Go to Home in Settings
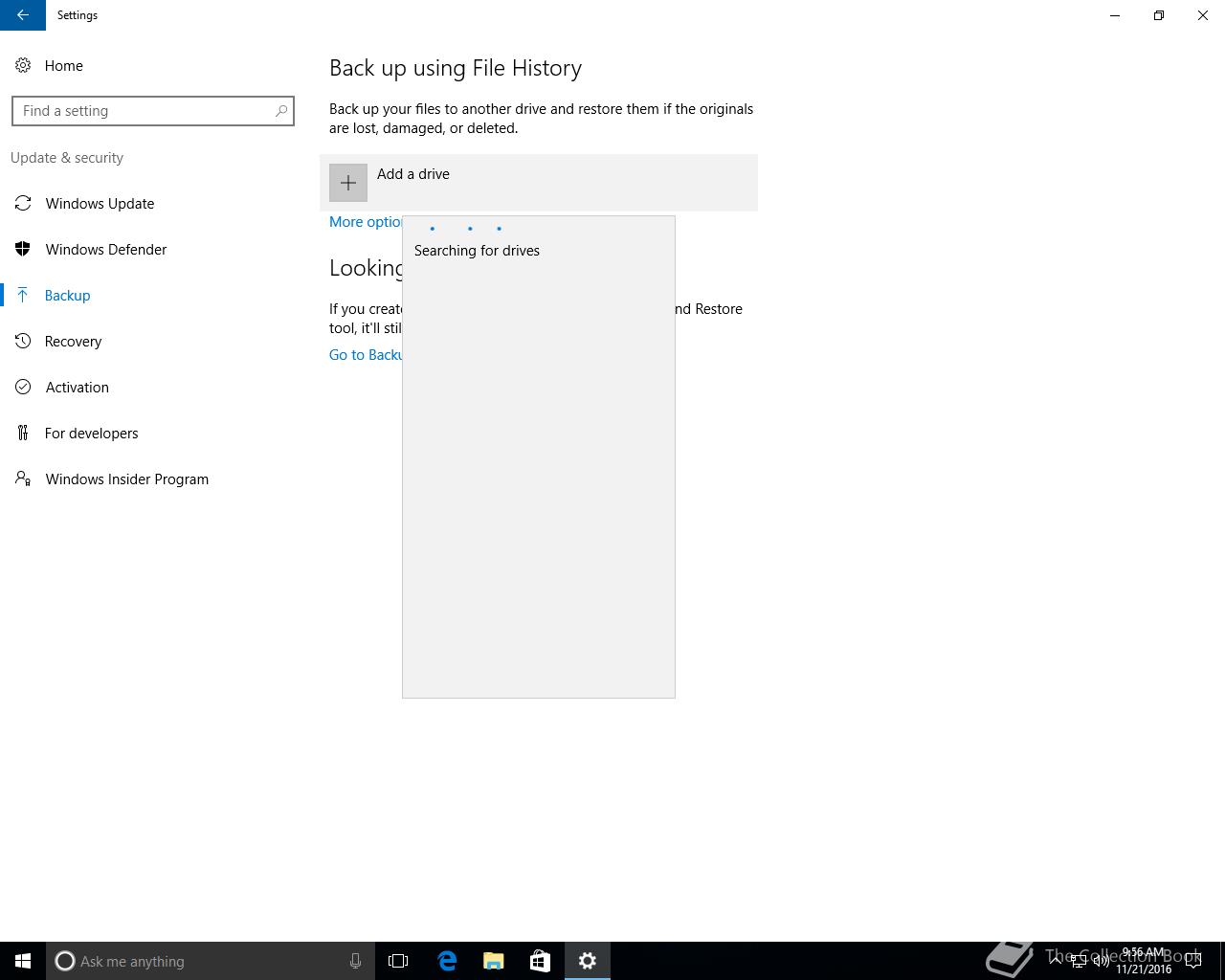This screenshot has height=980, width=1225. tap(64, 65)
